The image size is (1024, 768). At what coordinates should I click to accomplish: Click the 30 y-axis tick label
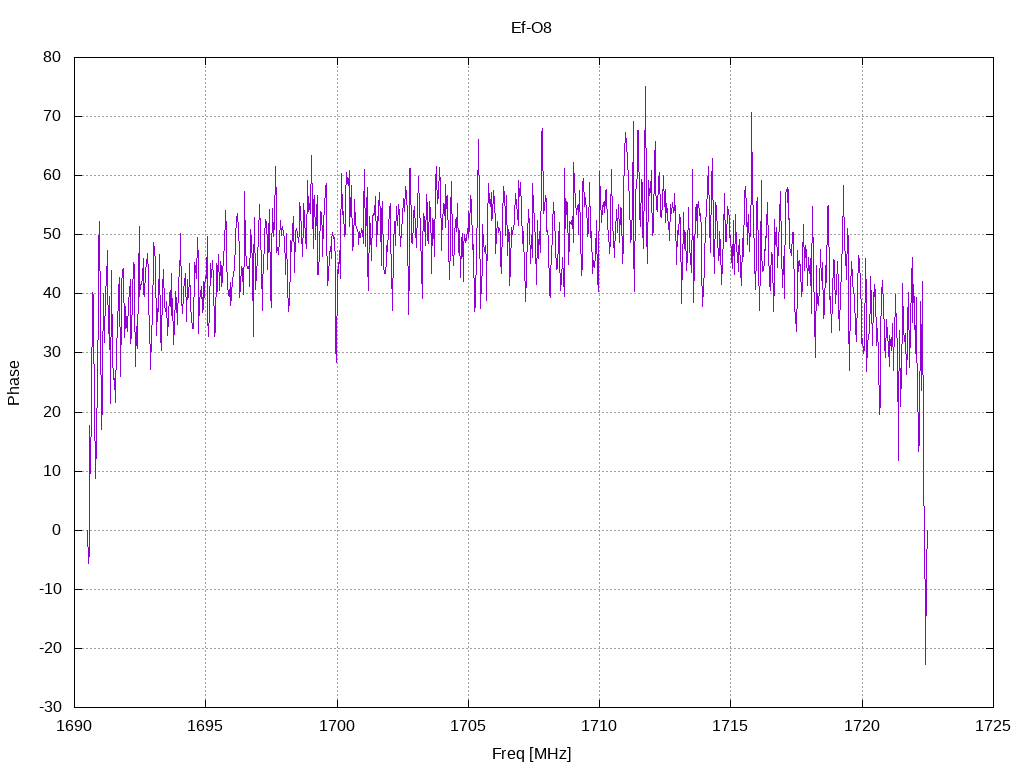coord(52,352)
